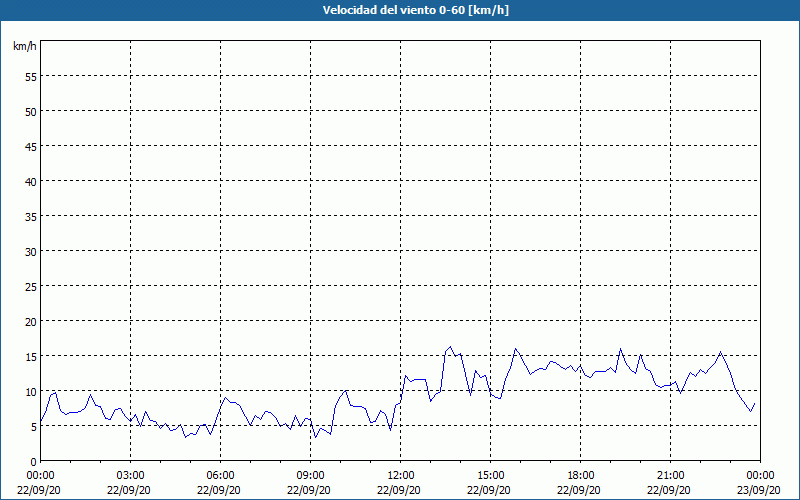
Task: Click the 22/09/20 date under the first 00:00
Action: point(39,490)
